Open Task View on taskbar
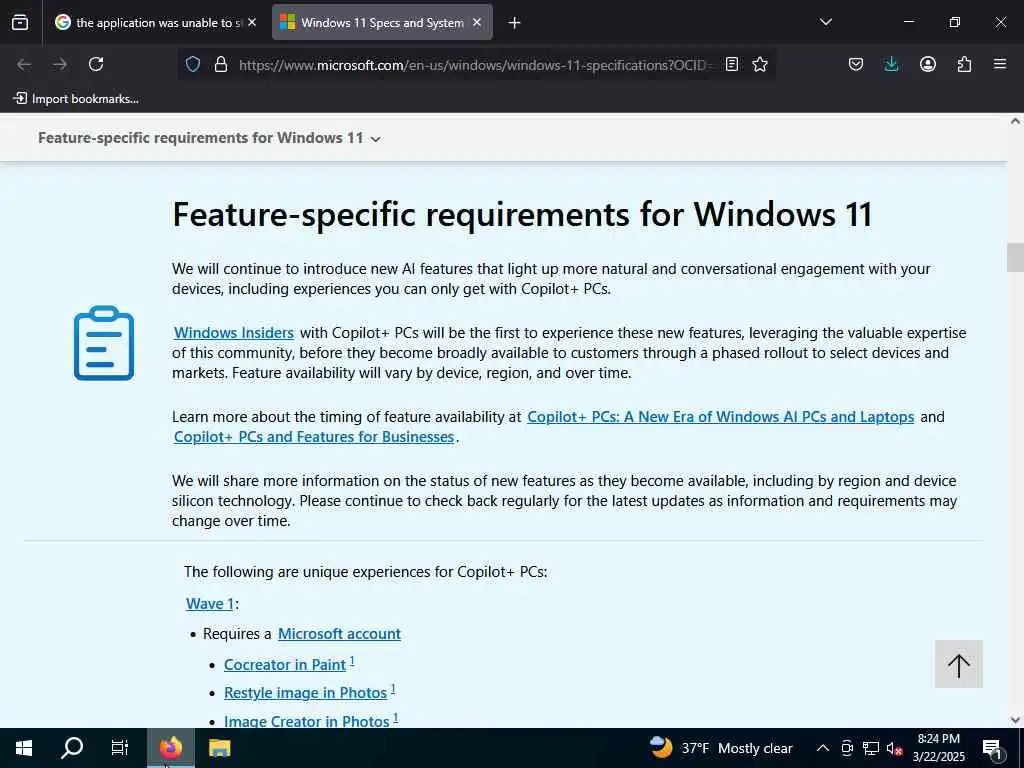Image resolution: width=1024 pixels, height=768 pixels. pyautogui.click(x=120, y=748)
